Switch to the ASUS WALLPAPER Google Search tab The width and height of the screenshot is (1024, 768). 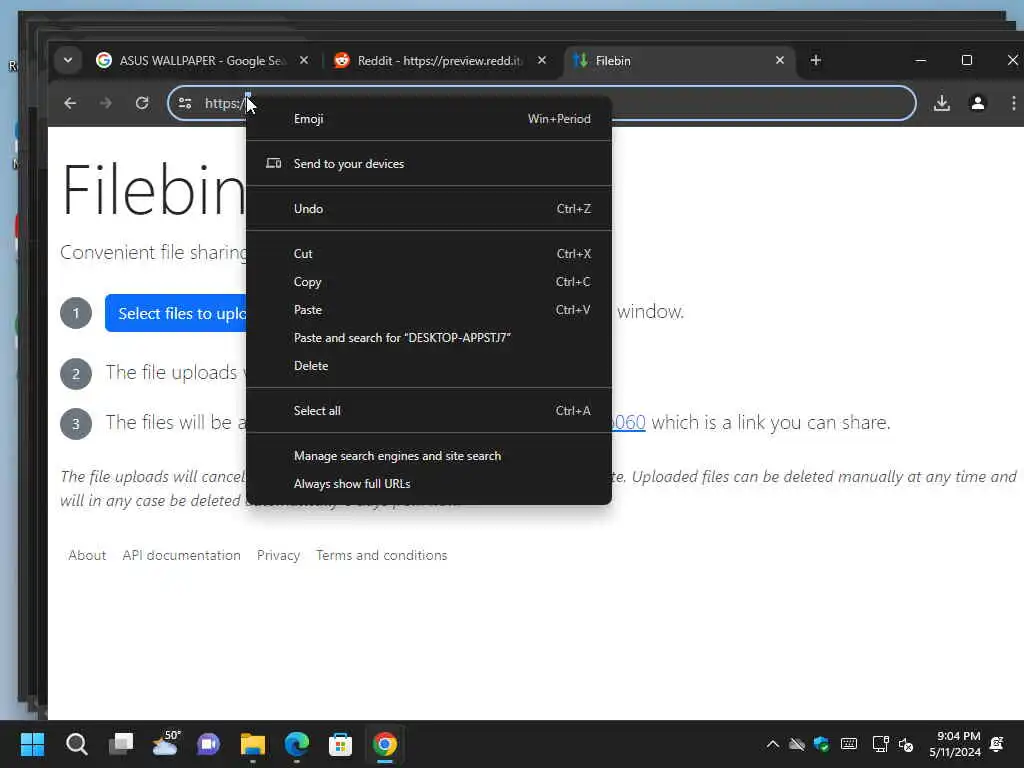pyautogui.click(x=201, y=61)
